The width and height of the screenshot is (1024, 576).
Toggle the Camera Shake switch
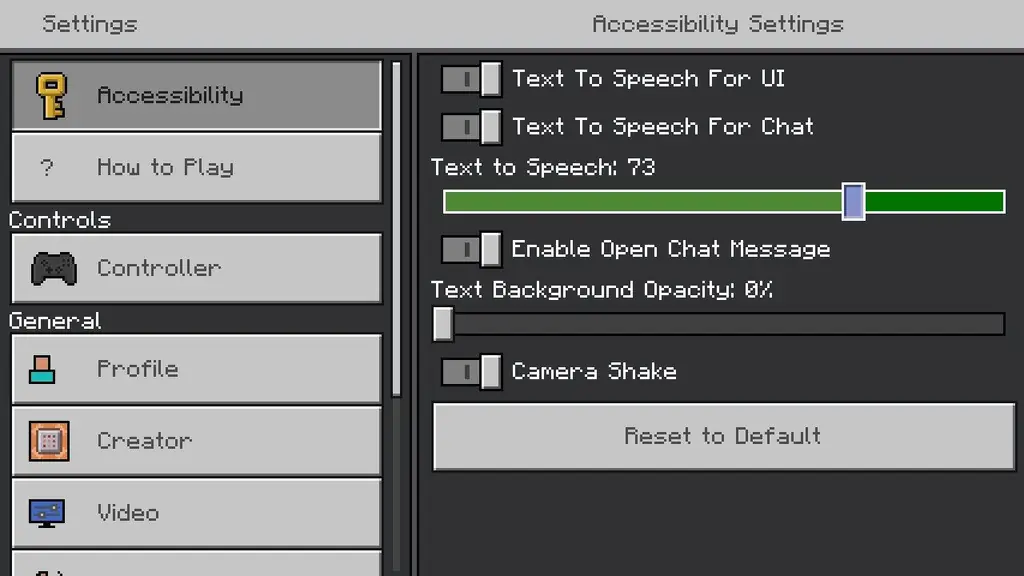tap(472, 372)
